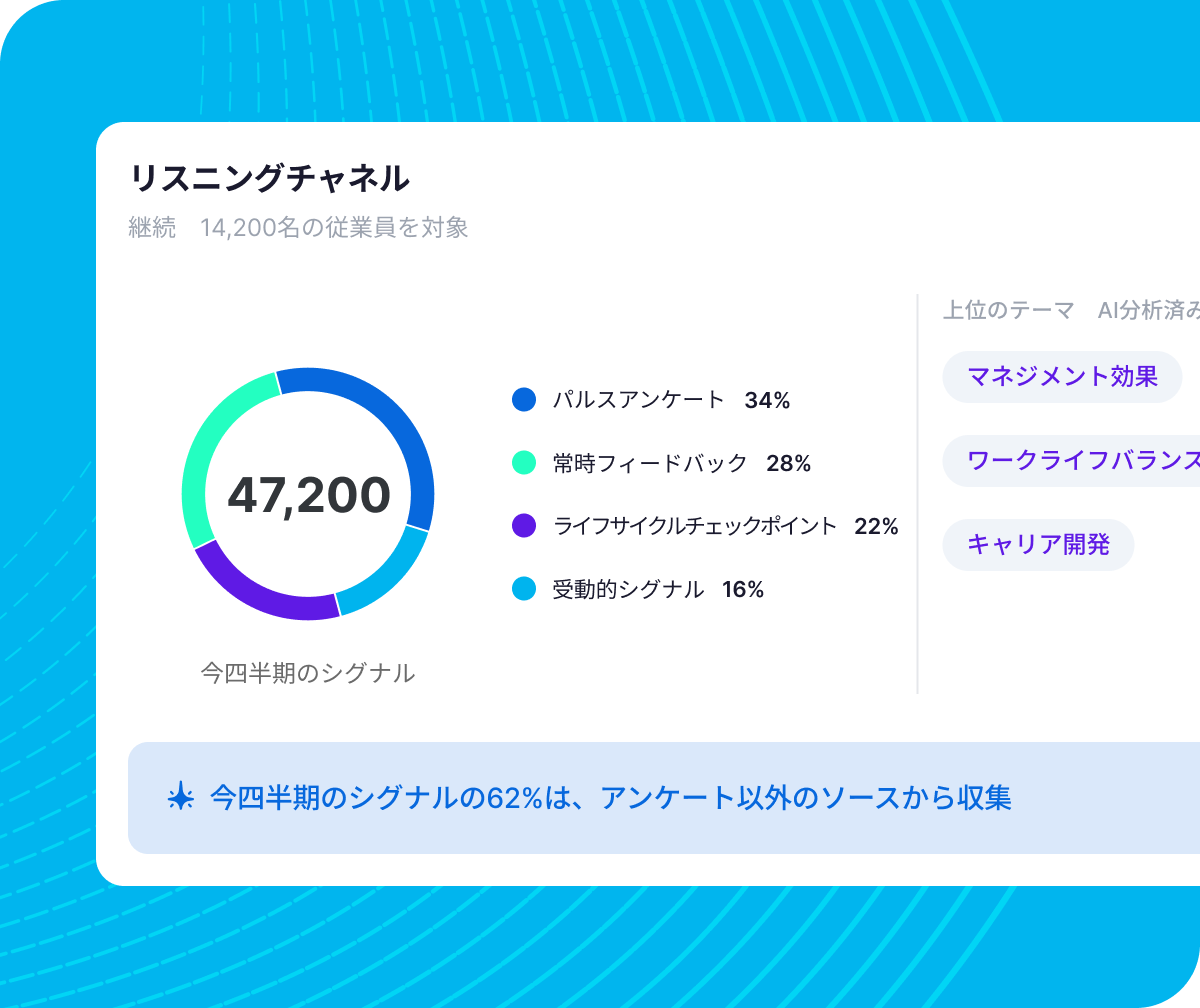
Task: Click the 47,200 total in the donut center
Action: point(309,495)
